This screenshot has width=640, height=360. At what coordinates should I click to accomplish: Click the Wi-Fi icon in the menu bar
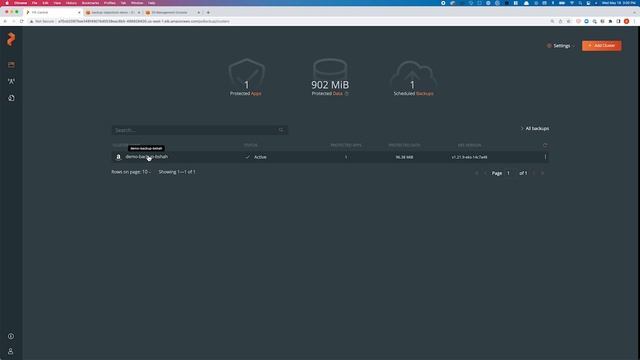(571, 3)
